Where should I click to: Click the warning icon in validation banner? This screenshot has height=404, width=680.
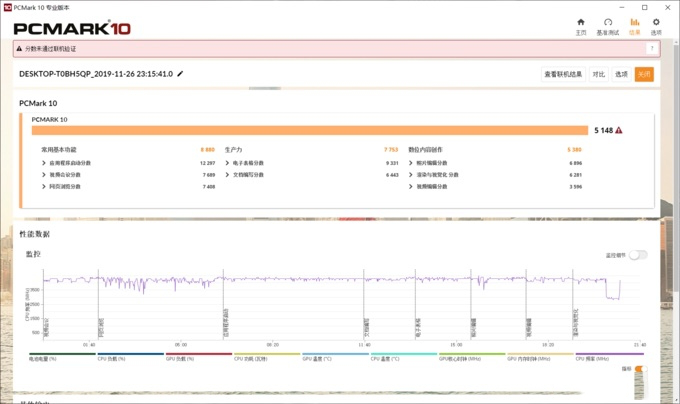pos(19,48)
